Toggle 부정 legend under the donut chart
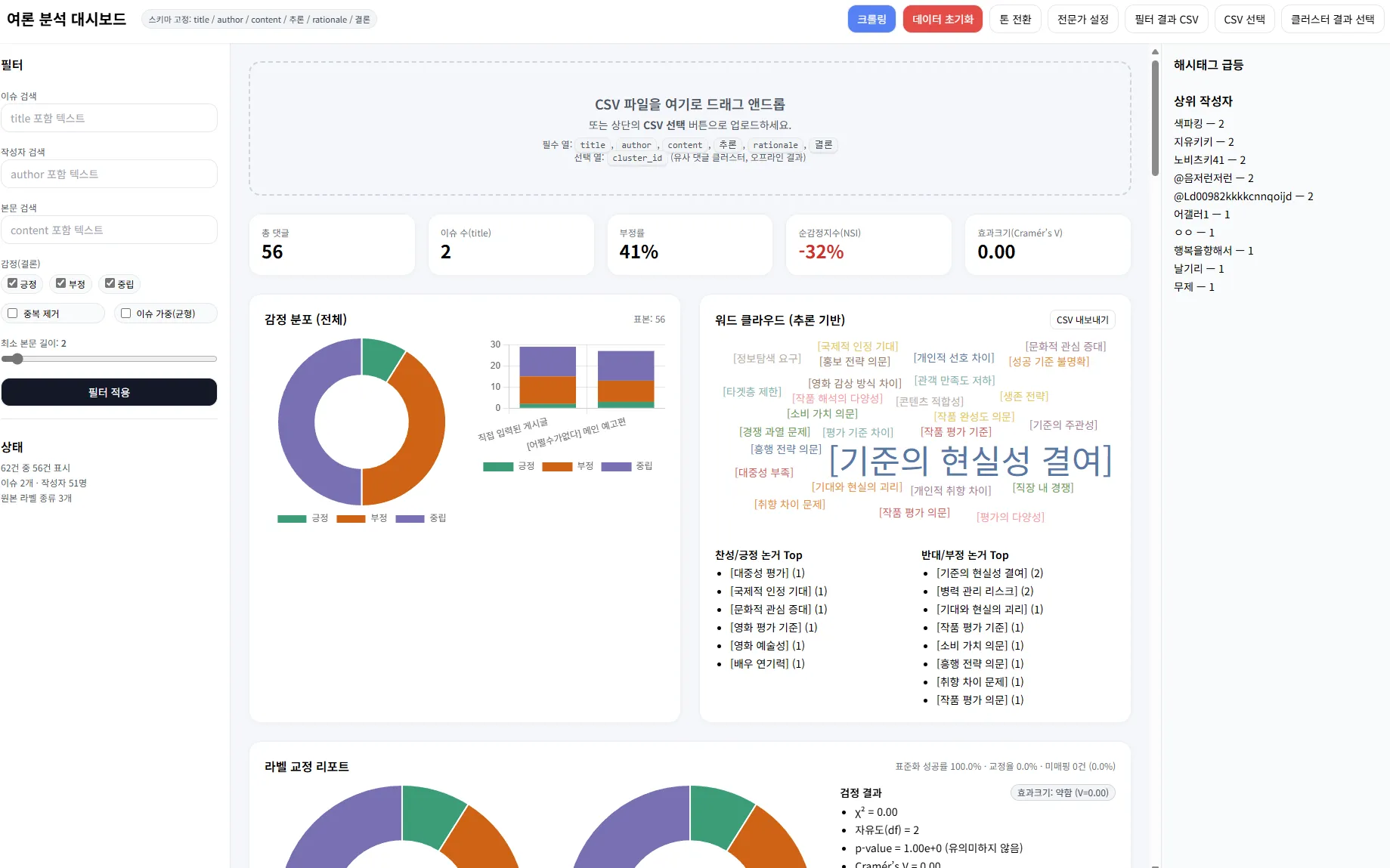Screen dimensions: 1390x868 point(362,518)
